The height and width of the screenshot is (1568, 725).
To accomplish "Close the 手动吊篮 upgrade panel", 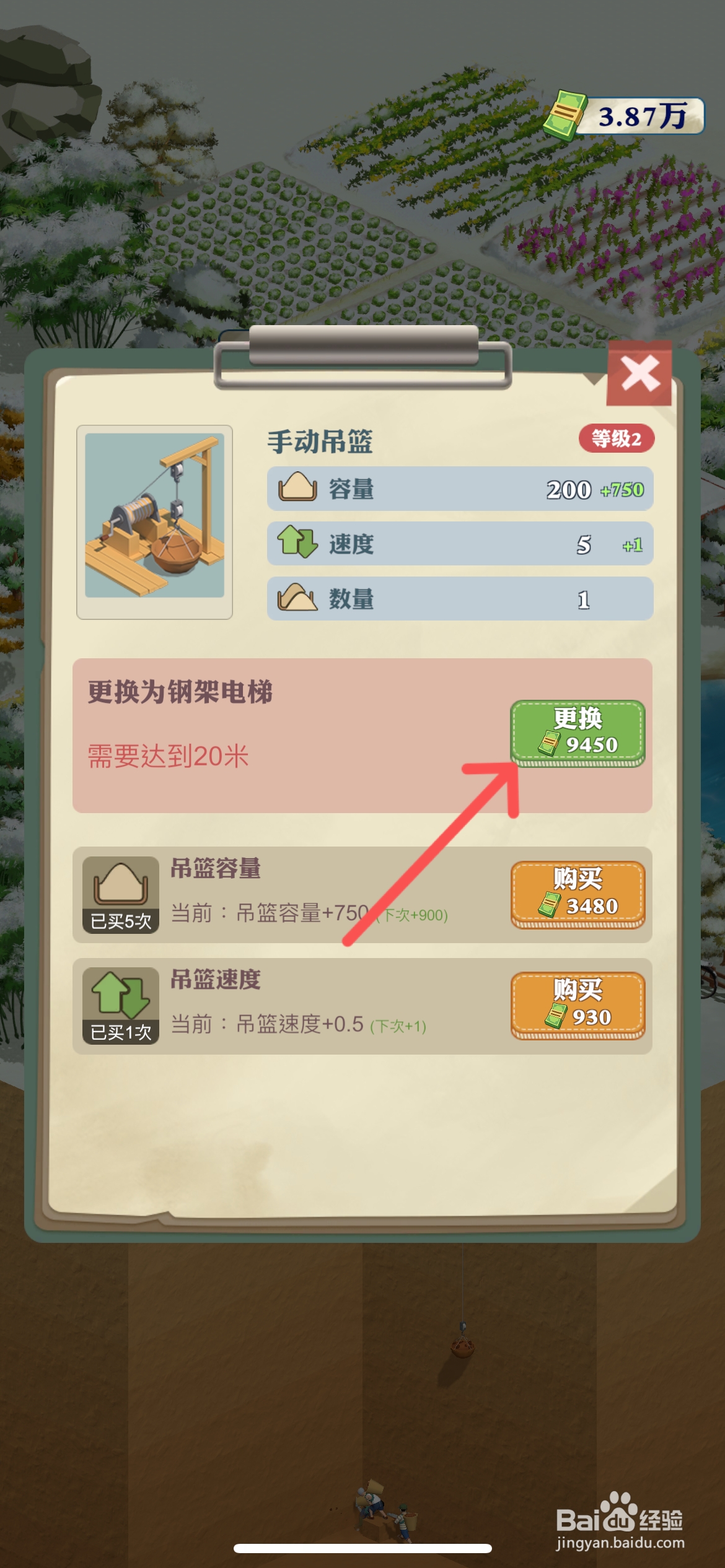I will coord(639,373).
